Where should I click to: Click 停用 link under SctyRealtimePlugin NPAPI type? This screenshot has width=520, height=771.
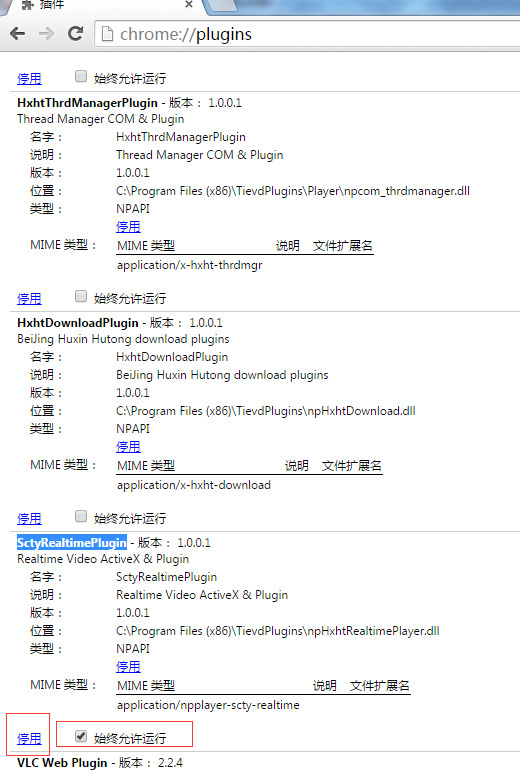click(128, 667)
